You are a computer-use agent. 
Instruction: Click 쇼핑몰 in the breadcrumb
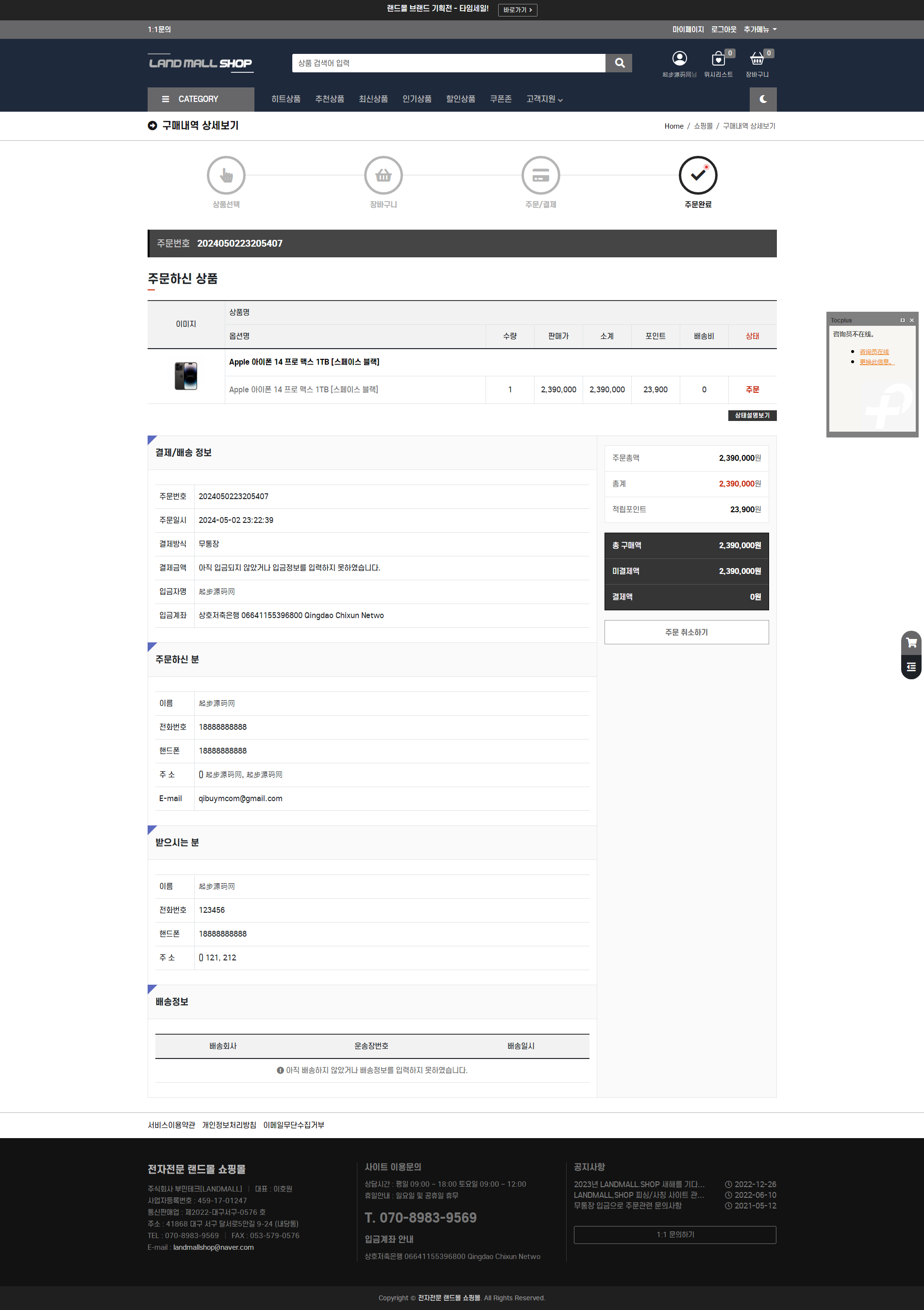(703, 126)
